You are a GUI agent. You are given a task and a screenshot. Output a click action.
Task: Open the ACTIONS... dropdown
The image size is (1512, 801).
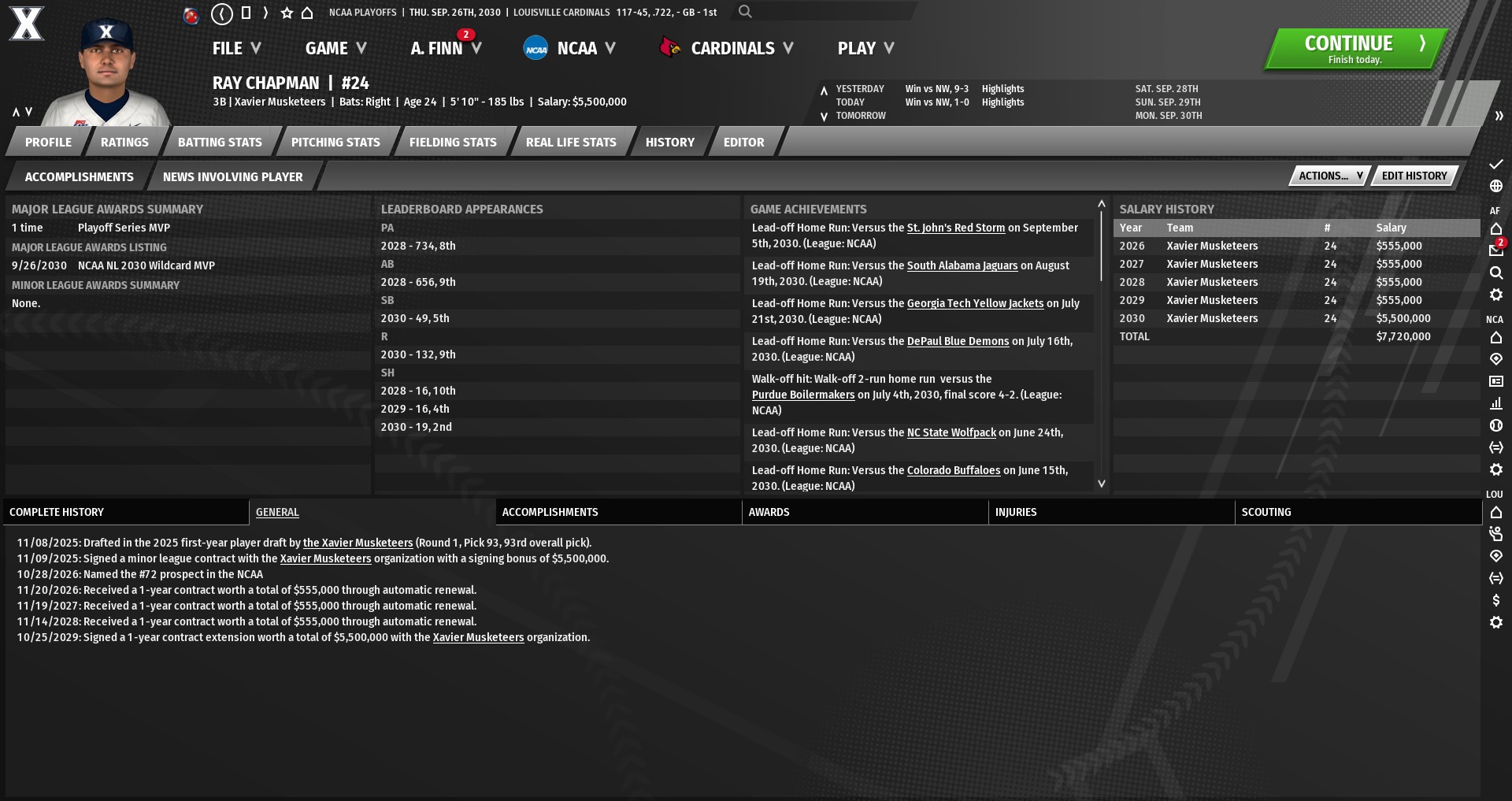[1329, 176]
